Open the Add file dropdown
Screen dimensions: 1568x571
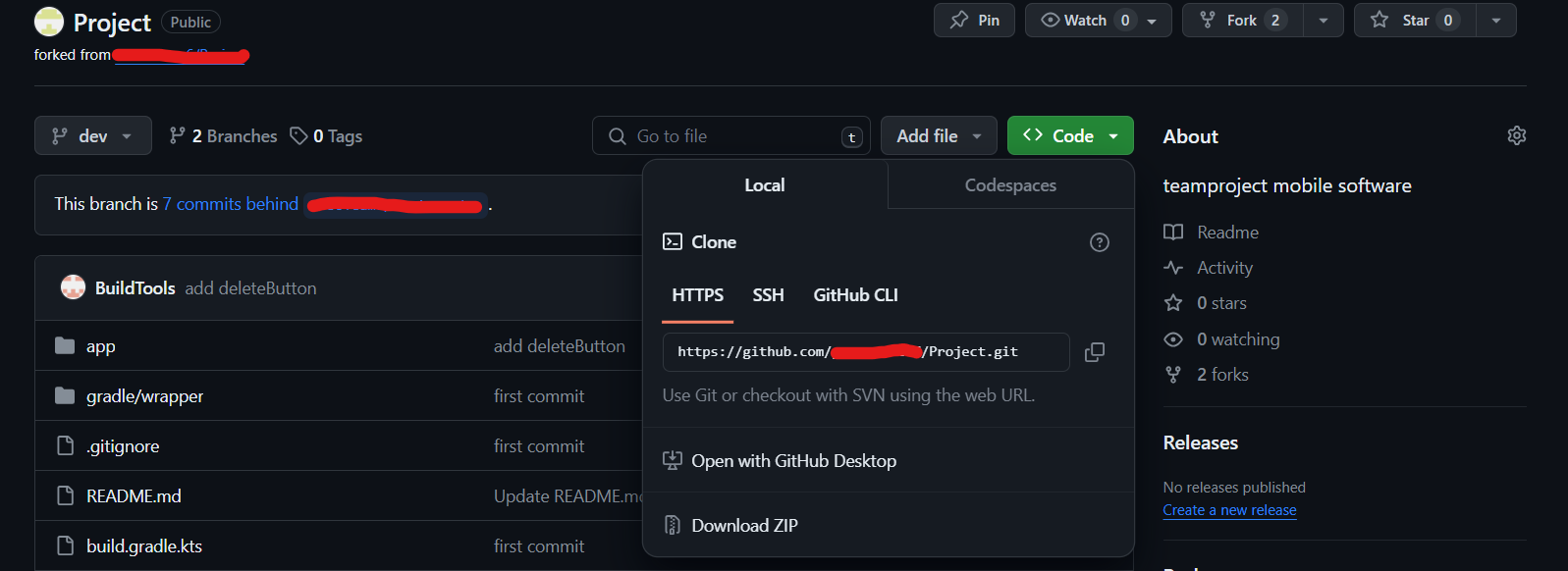tap(938, 135)
